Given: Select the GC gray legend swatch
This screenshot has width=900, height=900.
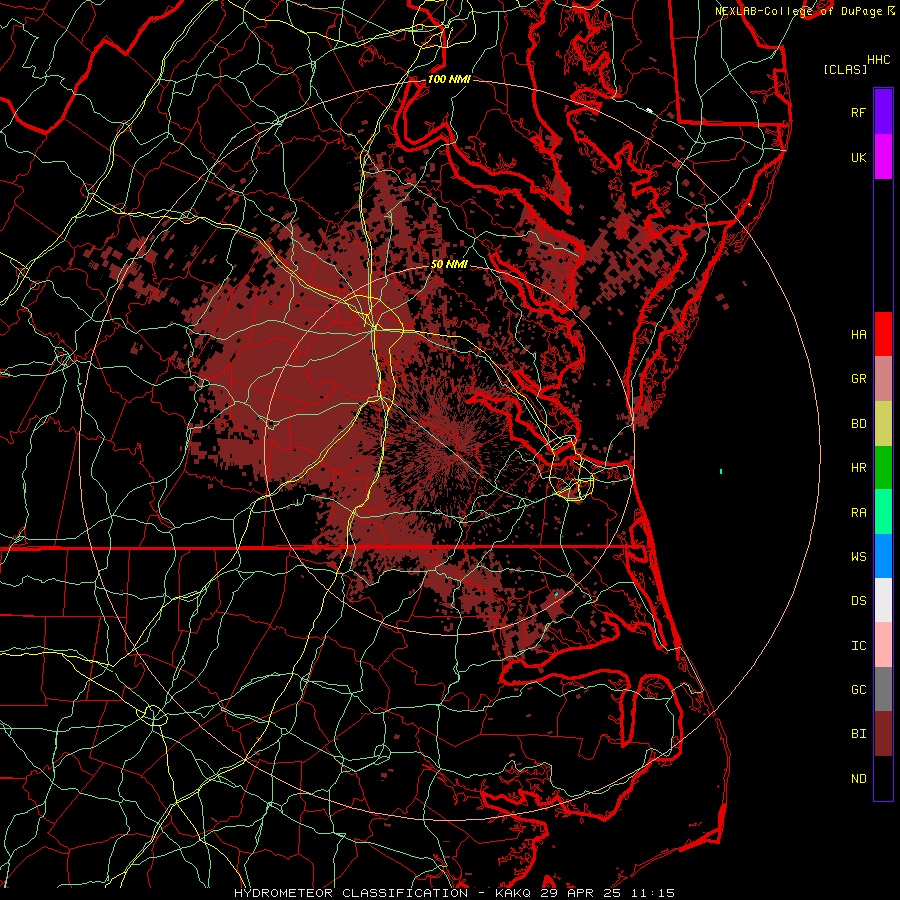Looking at the screenshot, I should coord(883,689).
